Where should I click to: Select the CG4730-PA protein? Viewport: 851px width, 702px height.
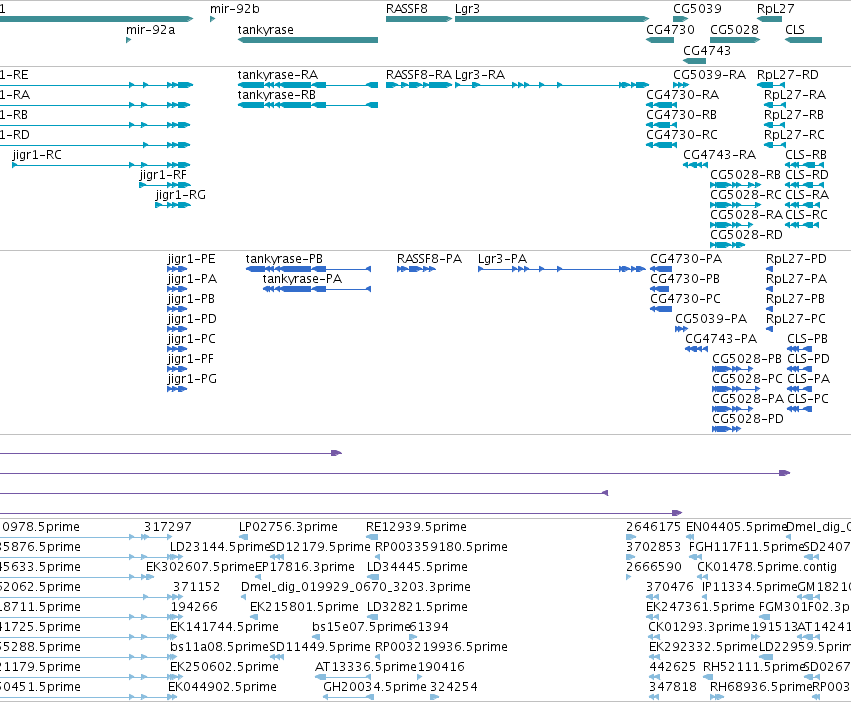(x=661, y=269)
